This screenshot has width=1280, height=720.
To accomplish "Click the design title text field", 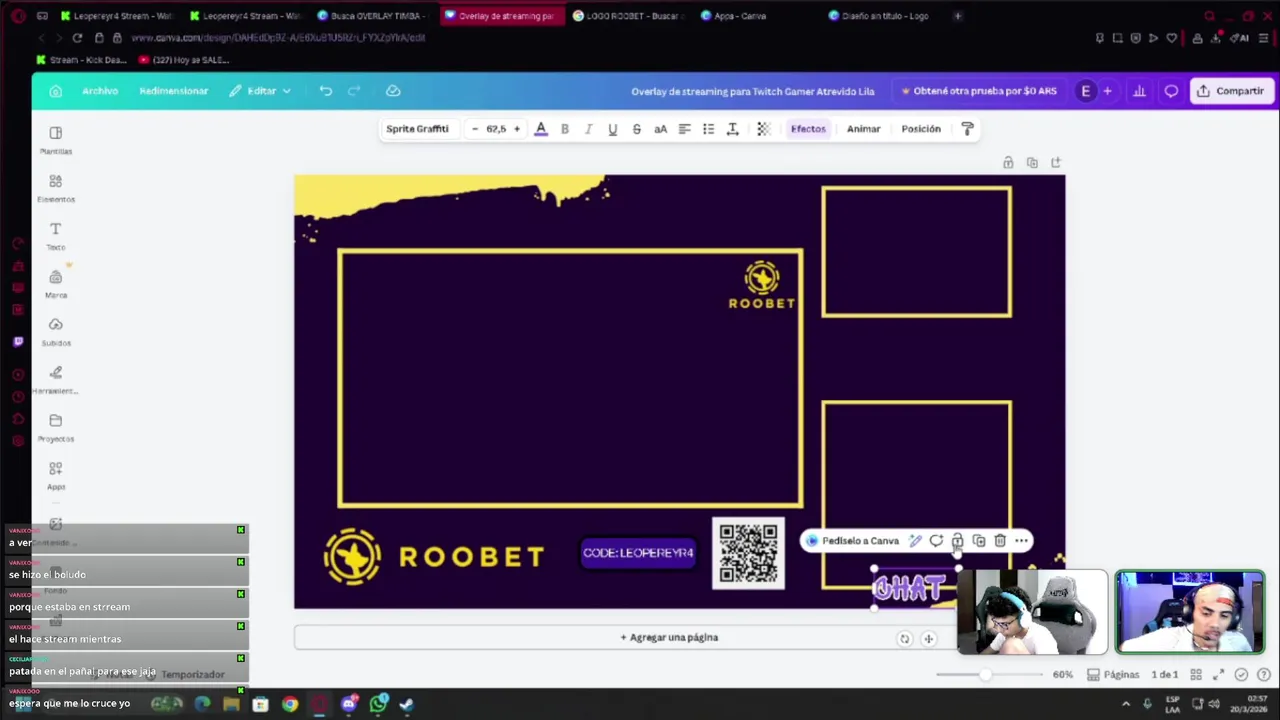I will tap(753, 91).
